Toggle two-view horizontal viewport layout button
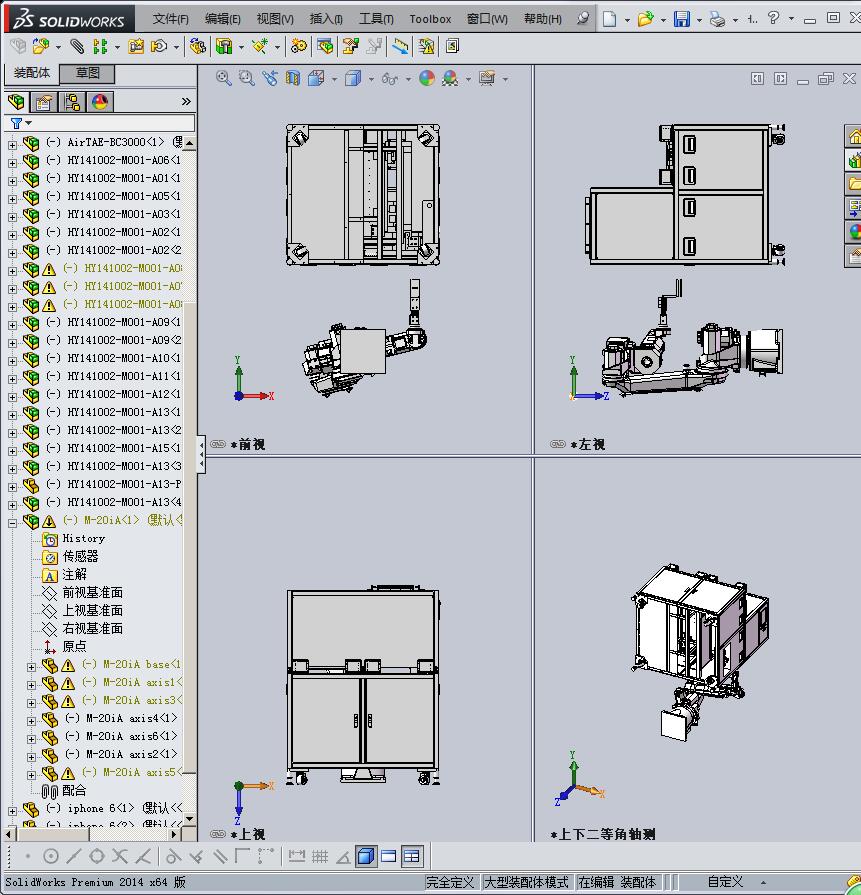The image size is (861, 895). [388, 856]
